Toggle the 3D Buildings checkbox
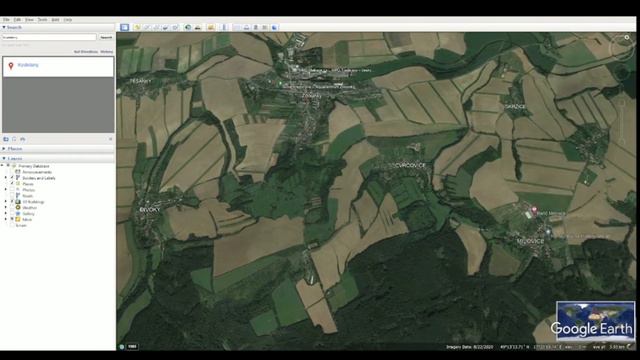Viewport: 640px width, 360px height. click(12, 202)
